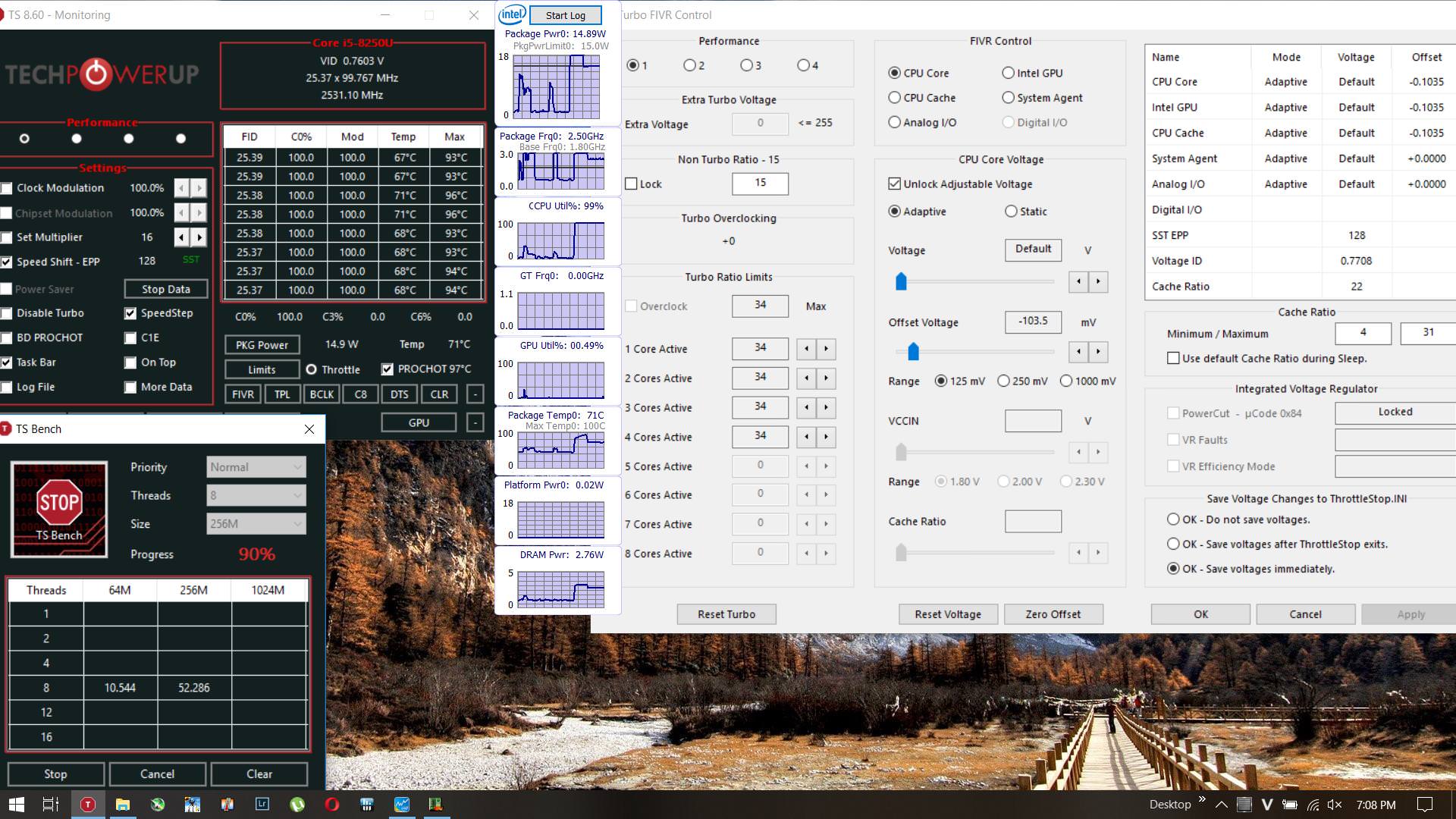
Task: Open the Priority dropdown in TS Bench
Action: point(256,467)
